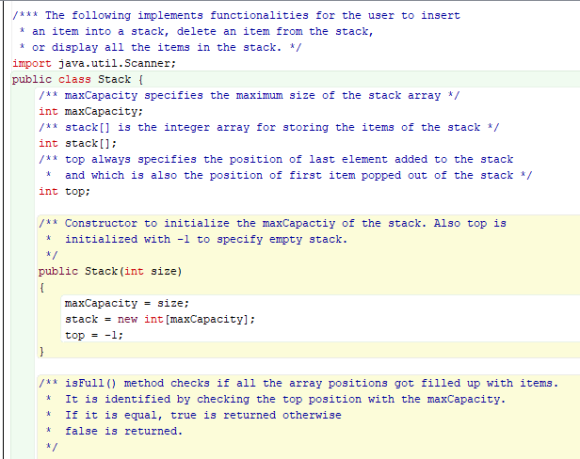Click the stack[] Javadoc comment line

pyautogui.click(x=269, y=127)
